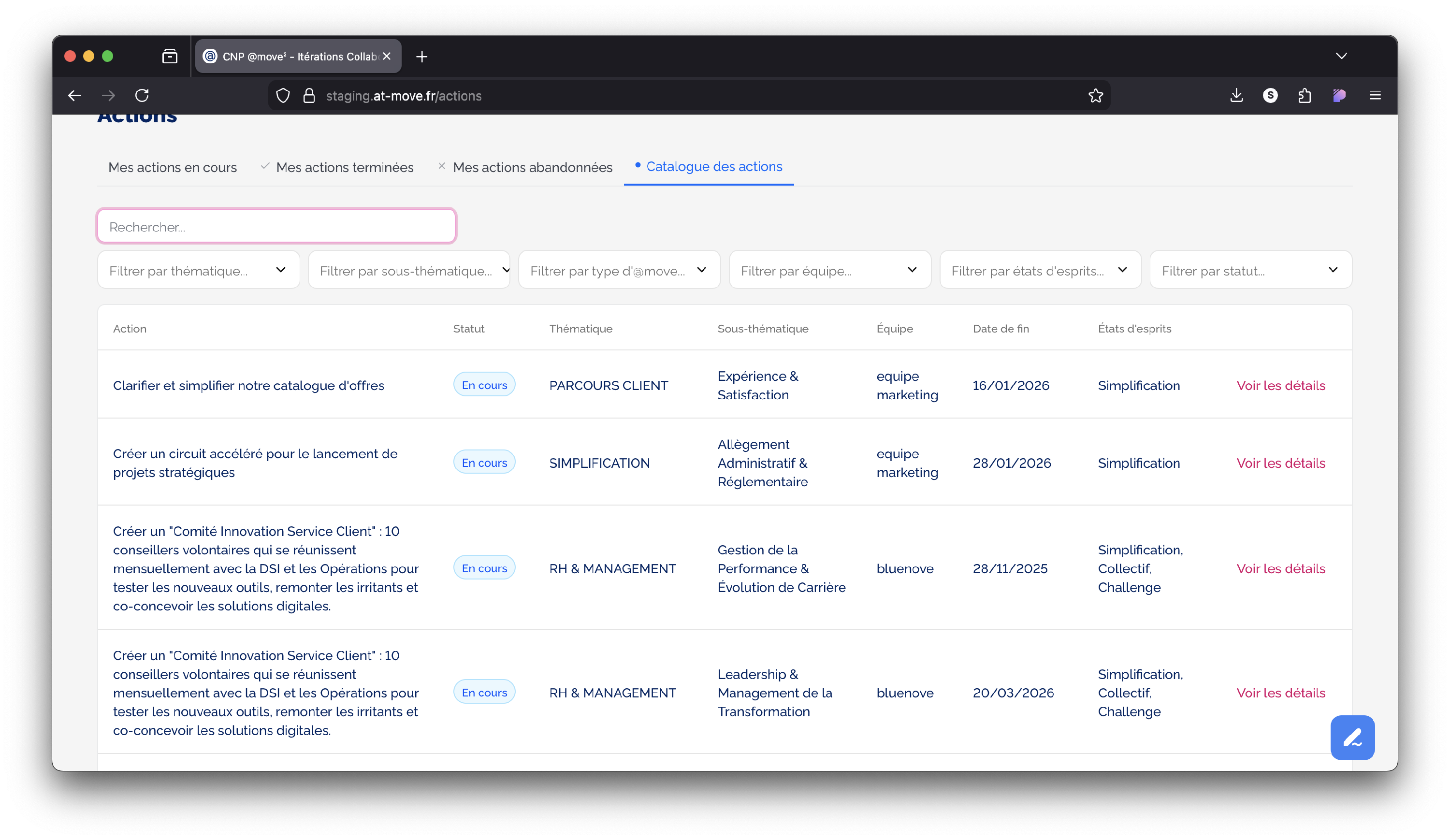
Task: Open the Filtrer par statut dropdown
Action: (1250, 270)
